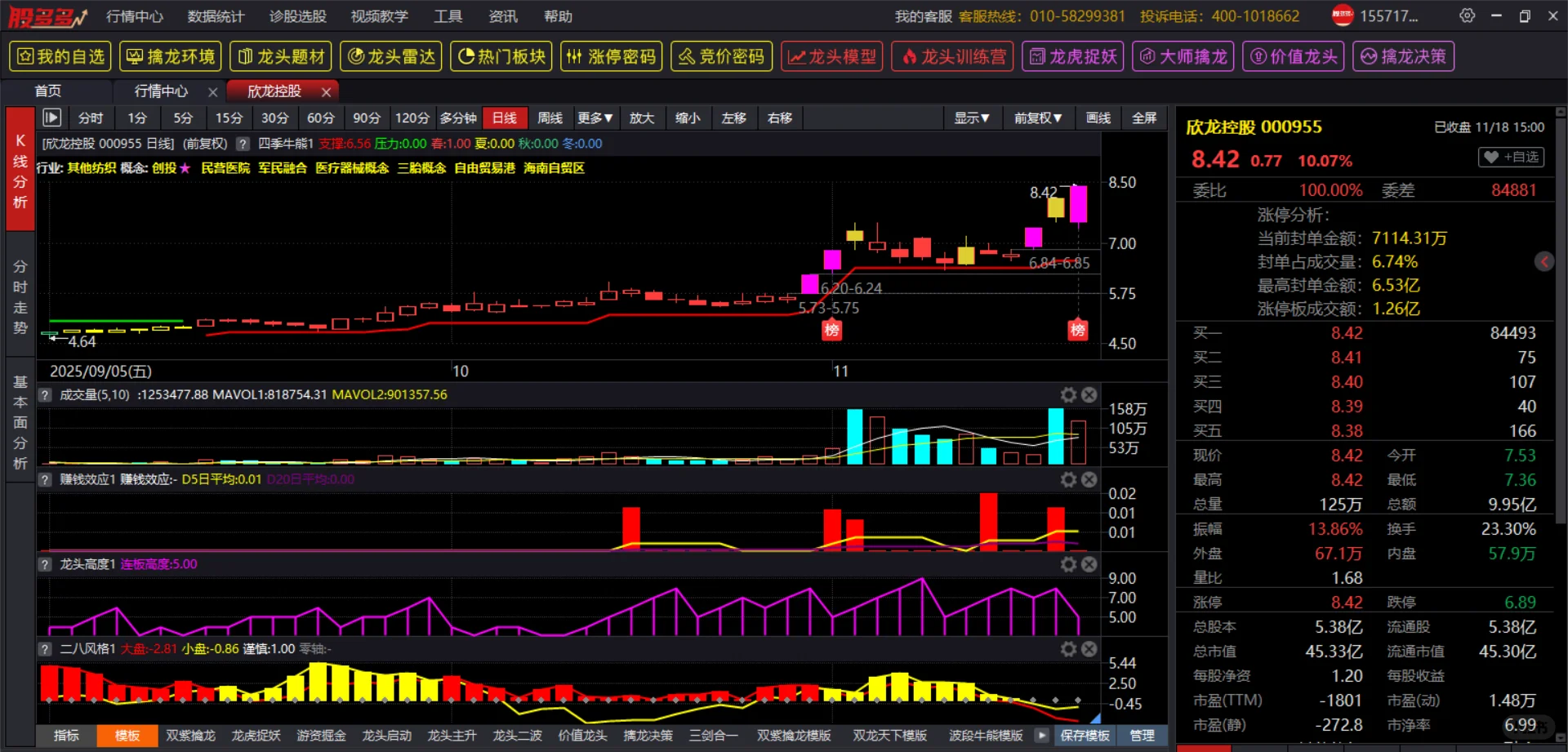The height and width of the screenshot is (752, 1568).
Task: Close the 赚钱效应 indicator panel
Action: tap(1089, 480)
